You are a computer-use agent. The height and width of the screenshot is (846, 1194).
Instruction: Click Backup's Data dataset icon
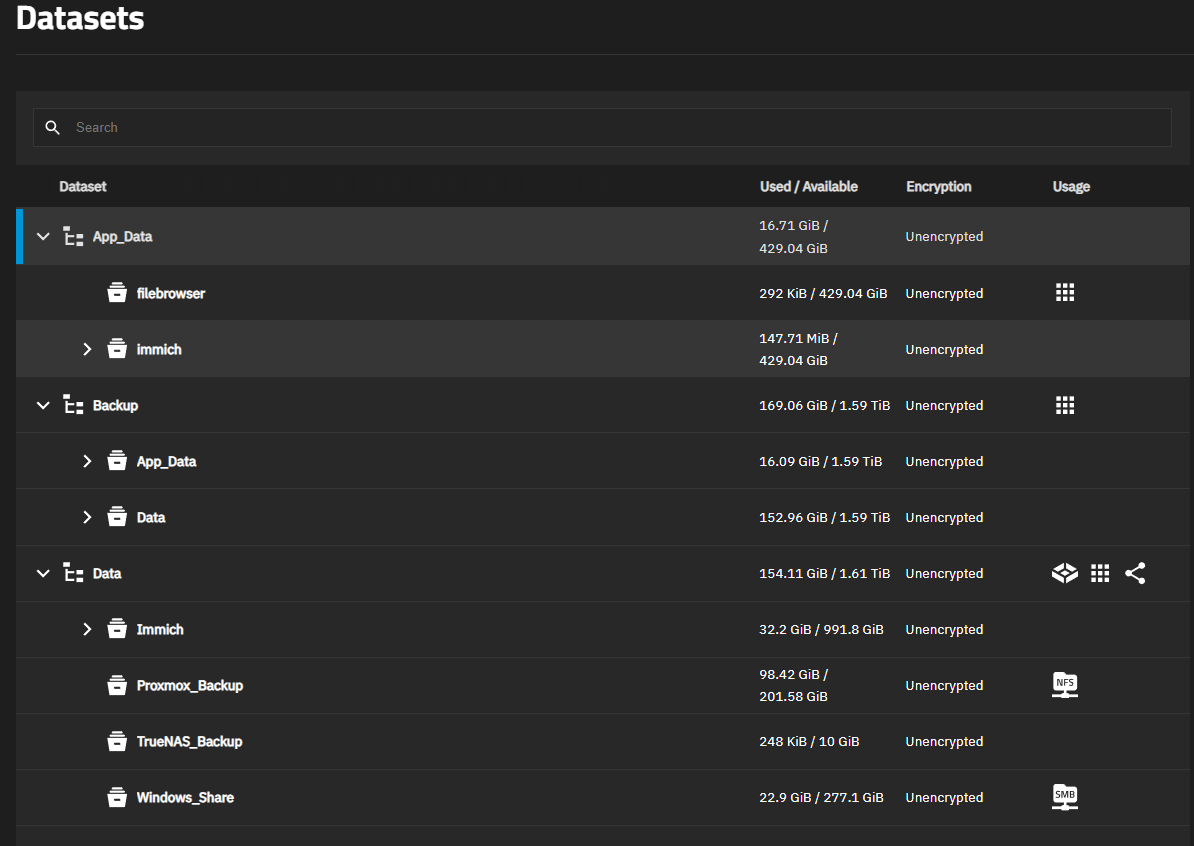coord(117,517)
